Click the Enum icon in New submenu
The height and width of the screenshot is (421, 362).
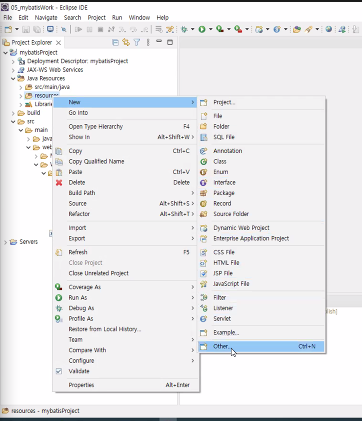click(203, 172)
